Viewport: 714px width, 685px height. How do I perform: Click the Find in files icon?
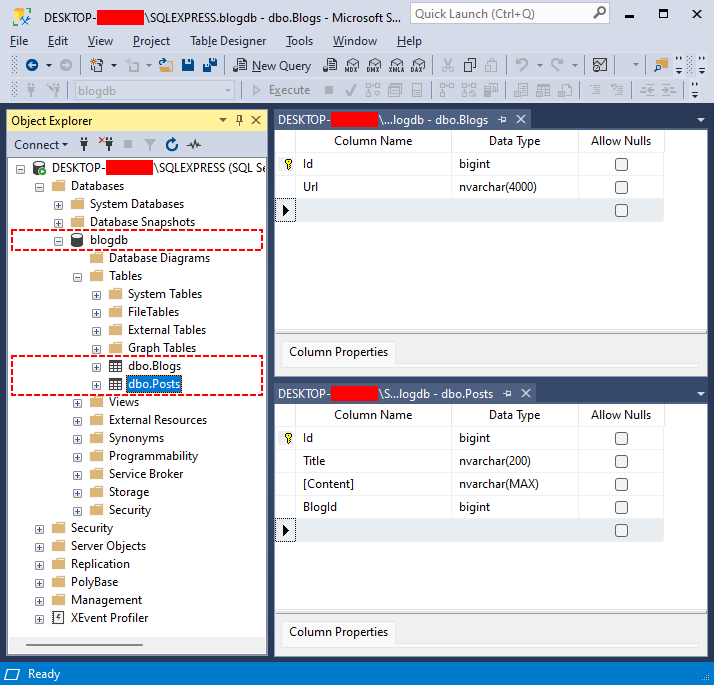(660, 66)
